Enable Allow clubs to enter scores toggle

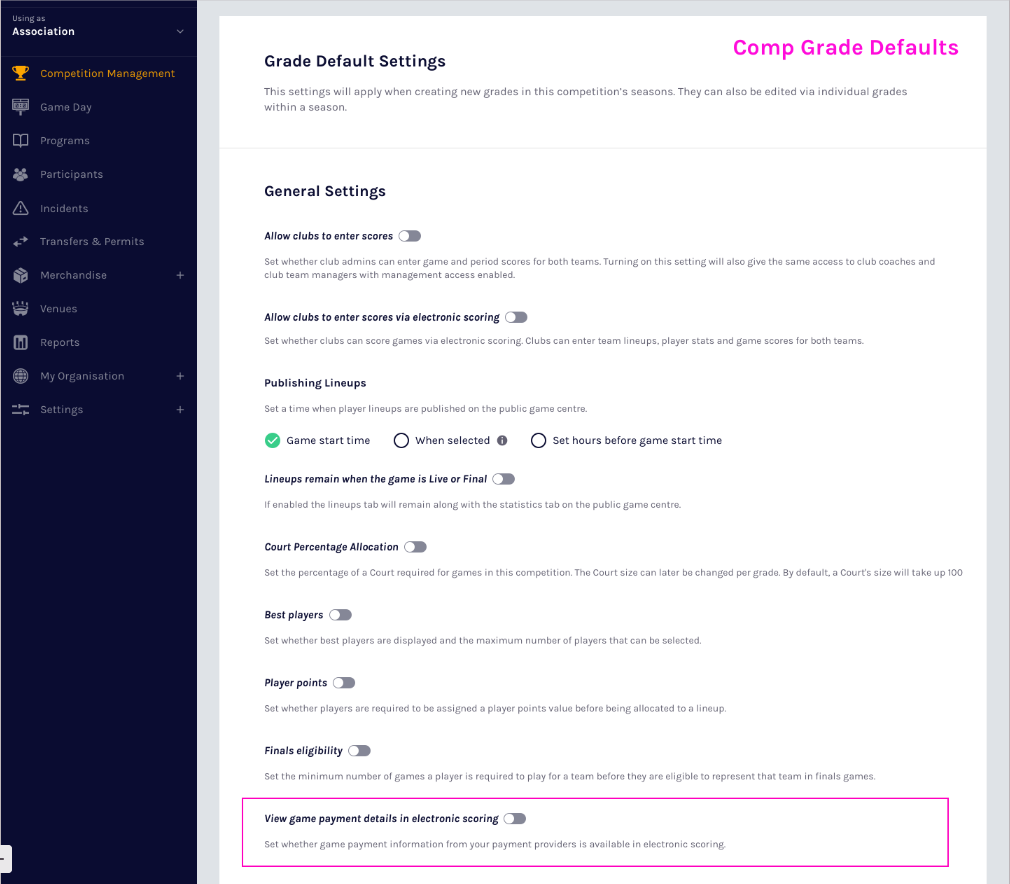click(x=409, y=236)
